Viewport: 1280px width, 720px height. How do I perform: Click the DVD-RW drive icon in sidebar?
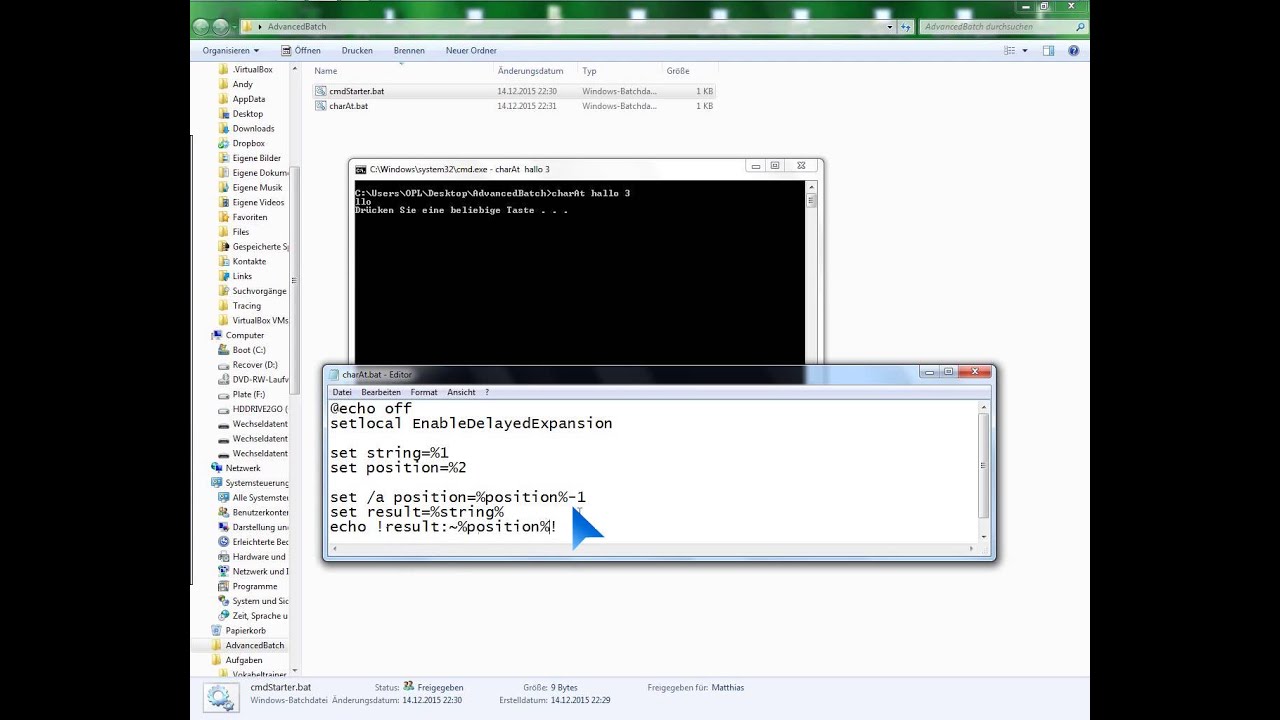[223, 380]
